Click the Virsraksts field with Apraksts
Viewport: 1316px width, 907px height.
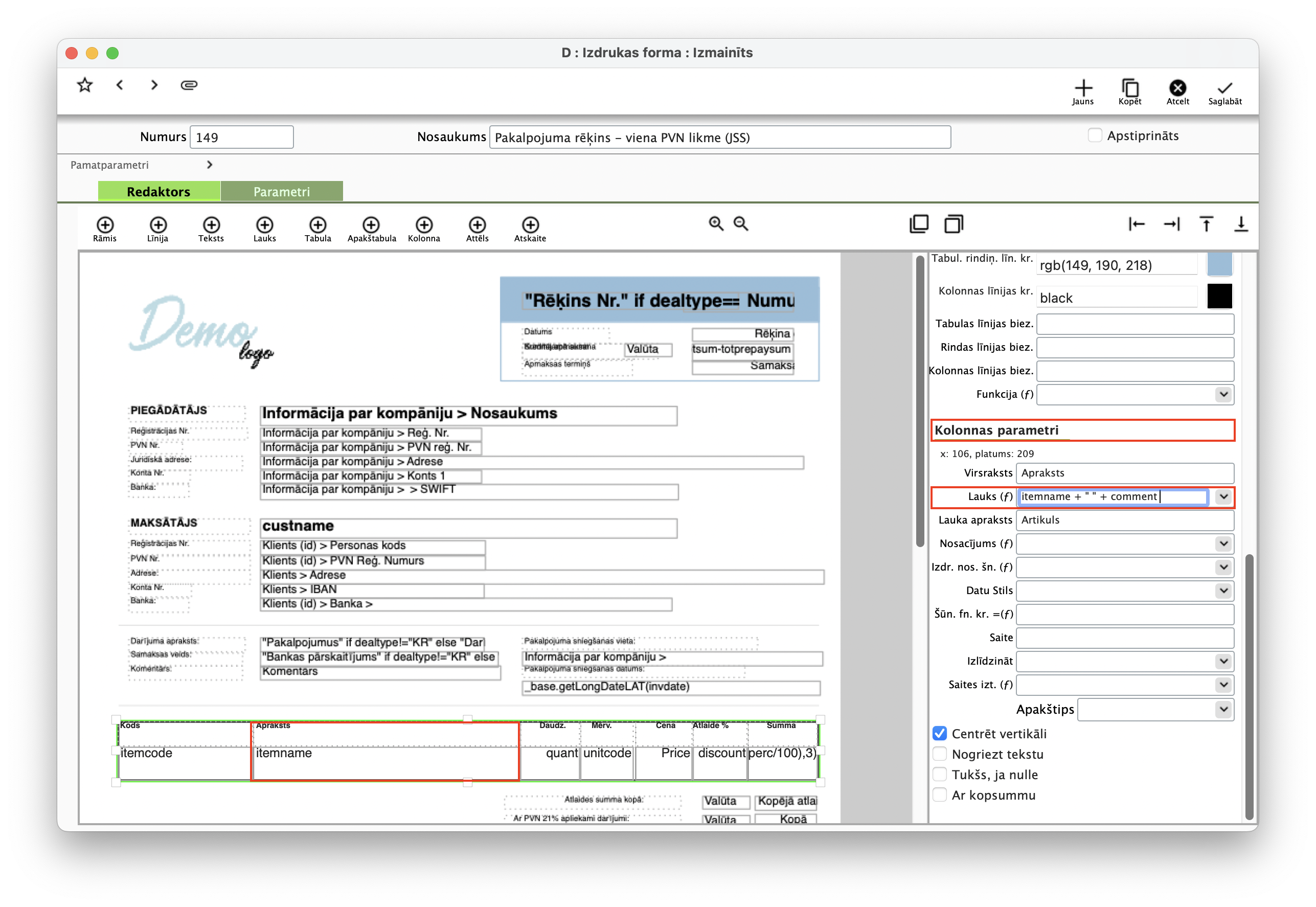point(1124,473)
